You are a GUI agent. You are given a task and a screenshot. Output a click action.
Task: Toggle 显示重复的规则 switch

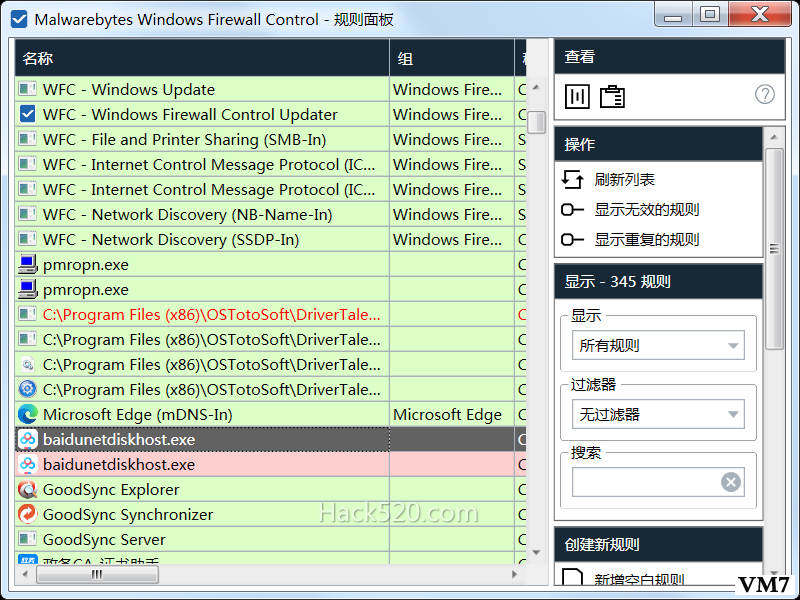click(572, 239)
